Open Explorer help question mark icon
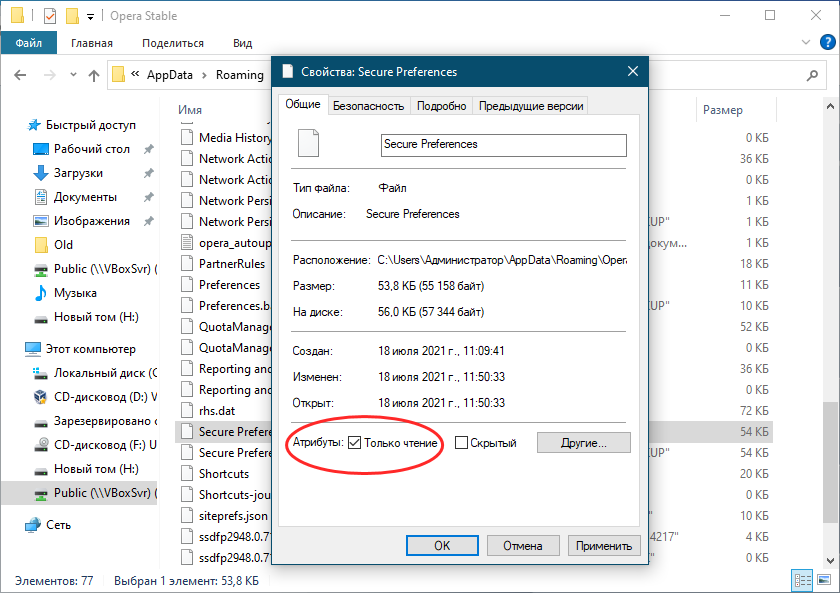840x593 pixels. (x=826, y=43)
